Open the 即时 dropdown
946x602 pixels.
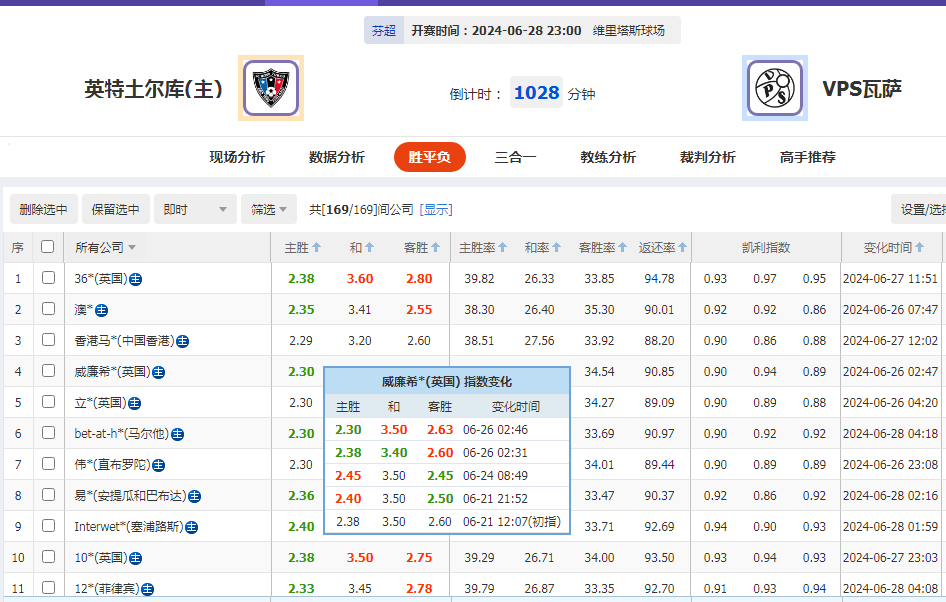pos(194,208)
